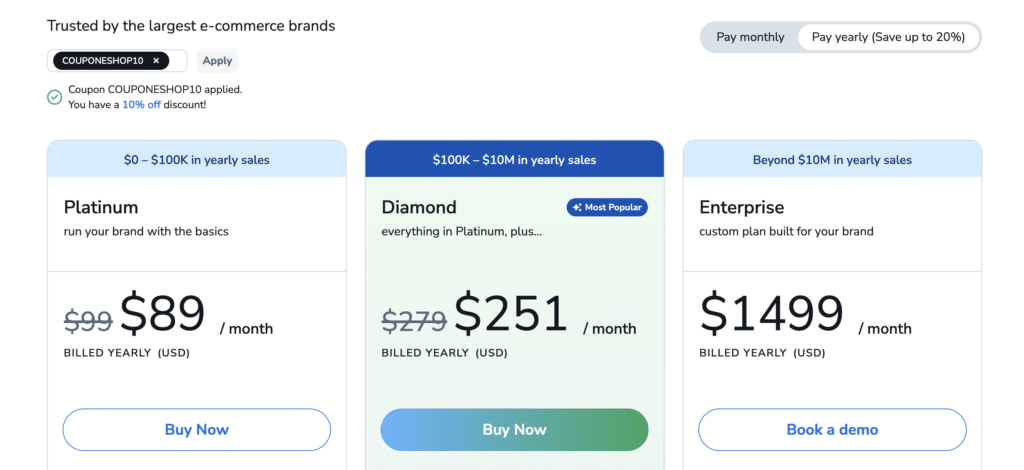Viewport: 1024px width, 470px height.
Task: Click Buy Now for the Platinum plan
Action: pos(196,430)
